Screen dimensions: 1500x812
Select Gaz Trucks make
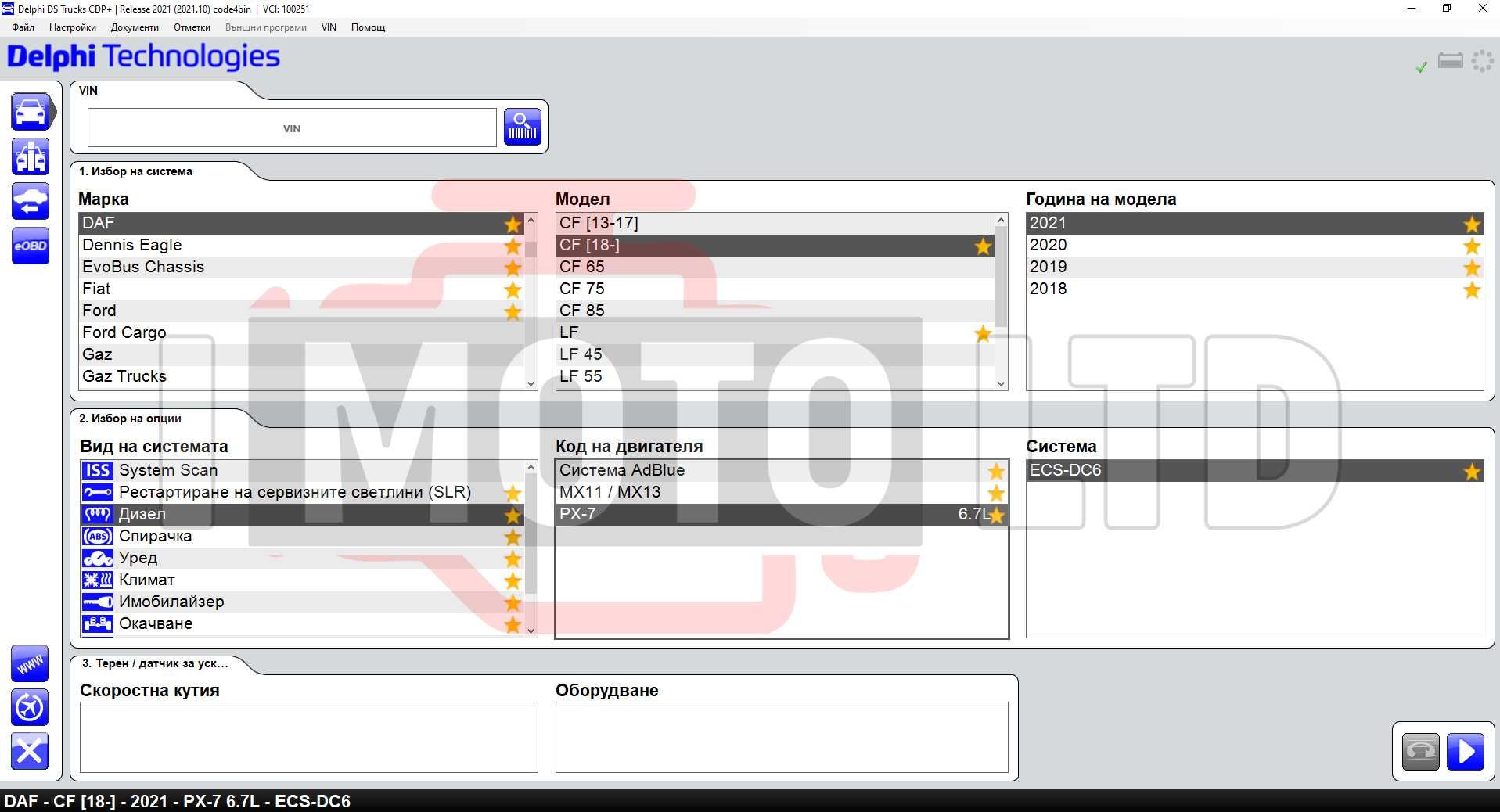tap(301, 376)
